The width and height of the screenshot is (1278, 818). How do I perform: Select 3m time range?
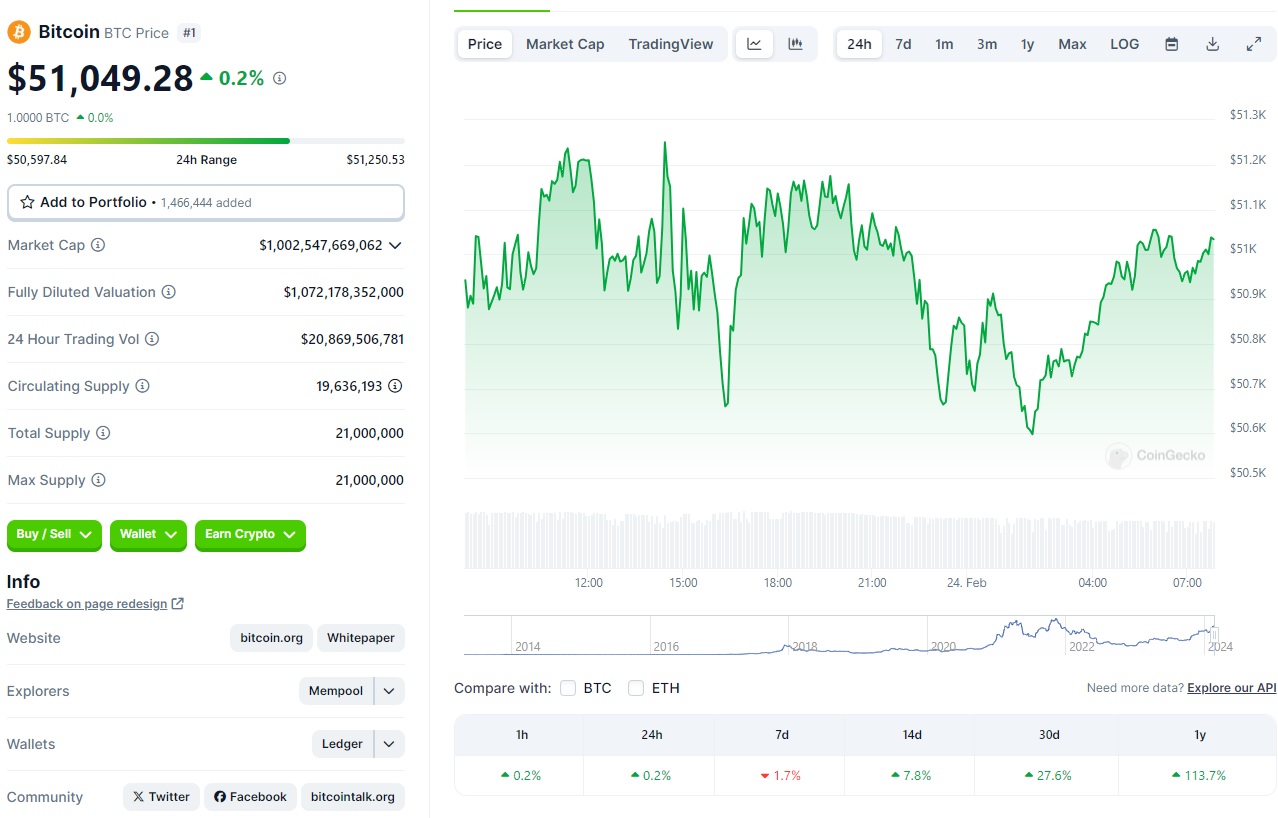987,44
